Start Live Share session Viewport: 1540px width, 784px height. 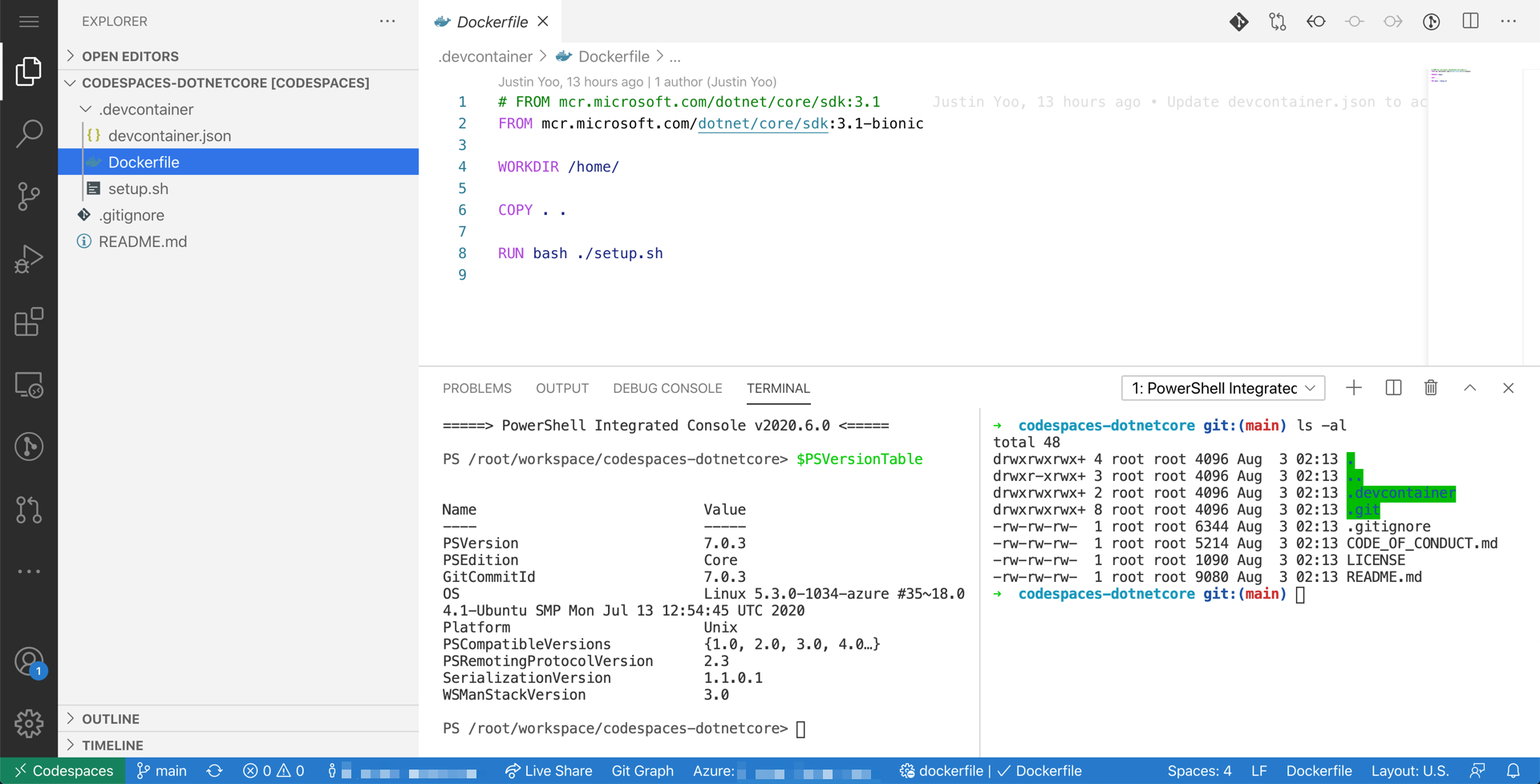point(549,771)
